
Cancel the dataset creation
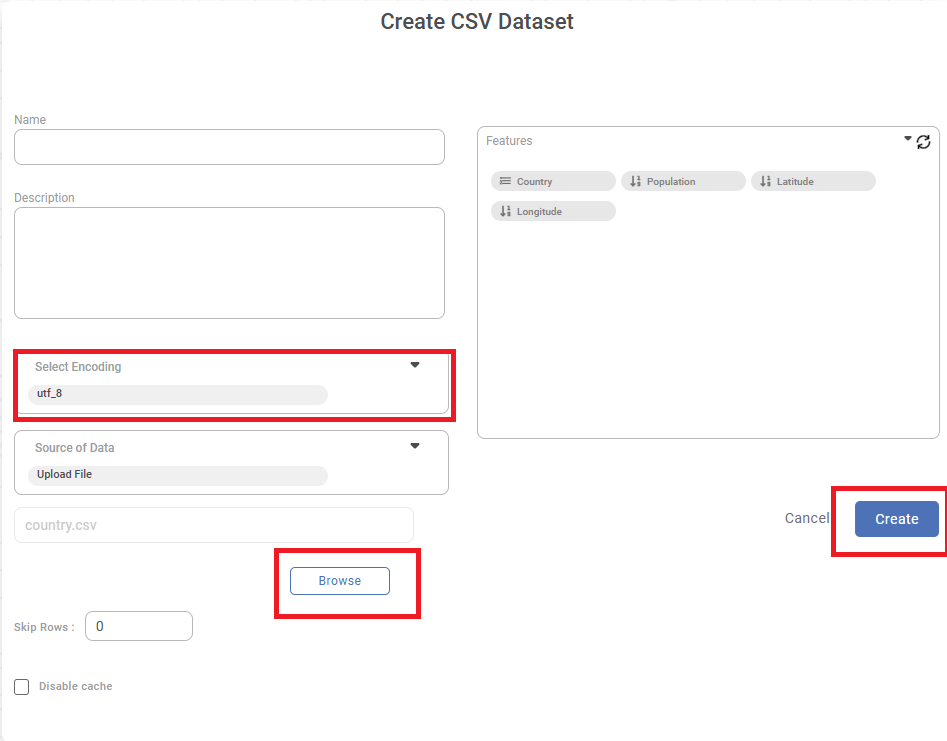[x=806, y=518]
